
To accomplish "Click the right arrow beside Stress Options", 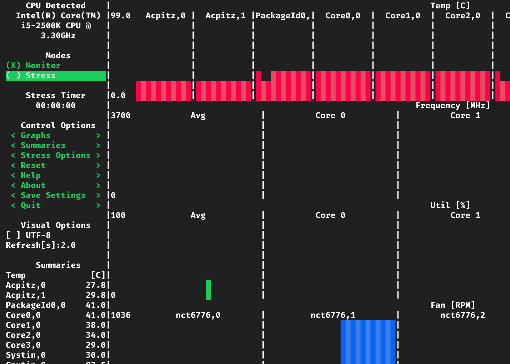I will (x=98, y=155).
